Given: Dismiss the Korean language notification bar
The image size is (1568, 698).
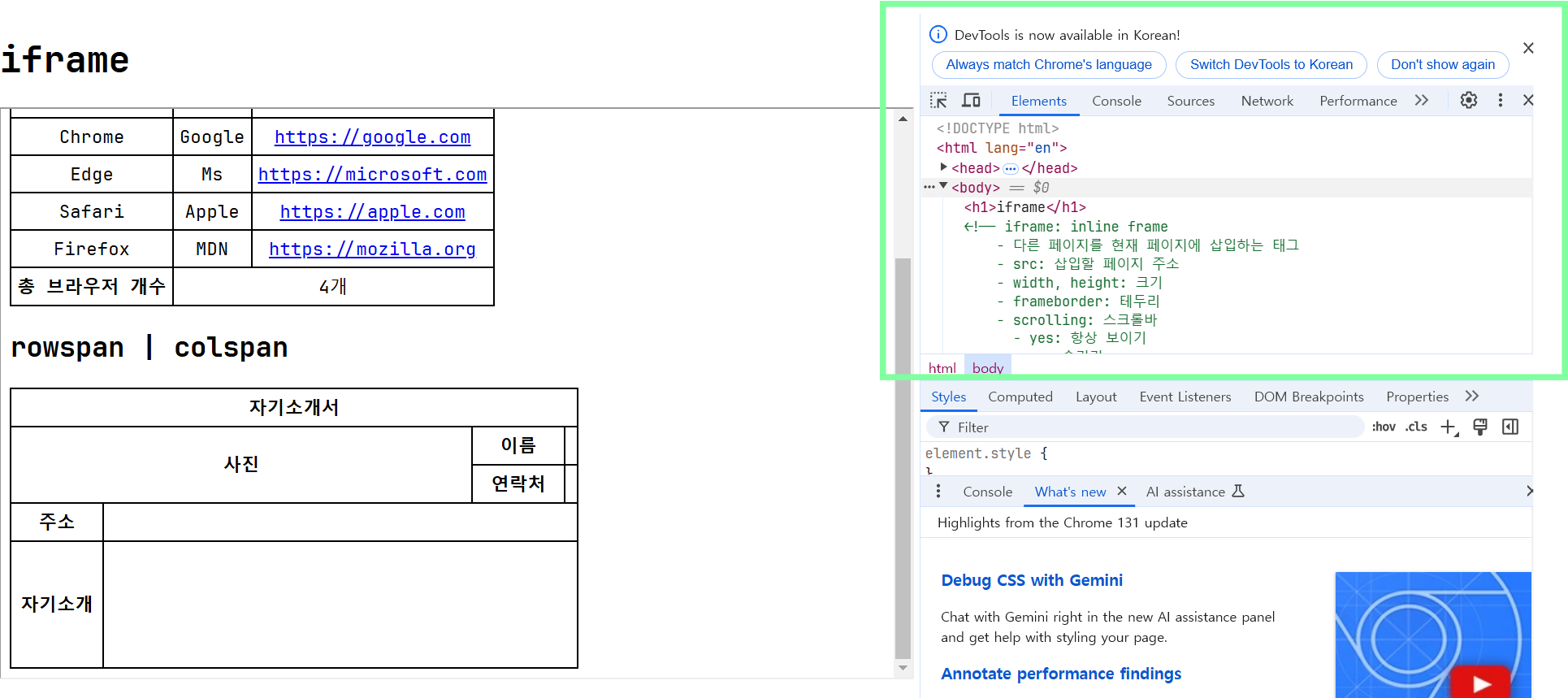Looking at the screenshot, I should 1528,48.
